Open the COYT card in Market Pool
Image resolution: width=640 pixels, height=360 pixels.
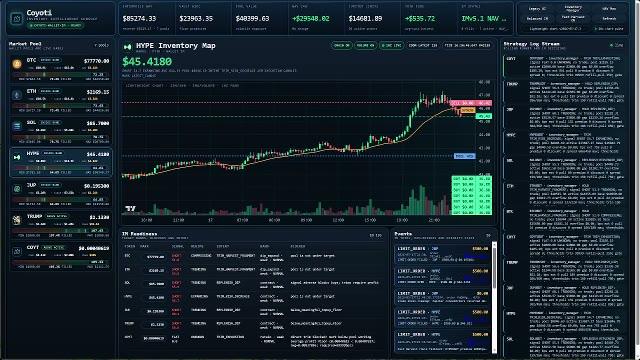61,256
